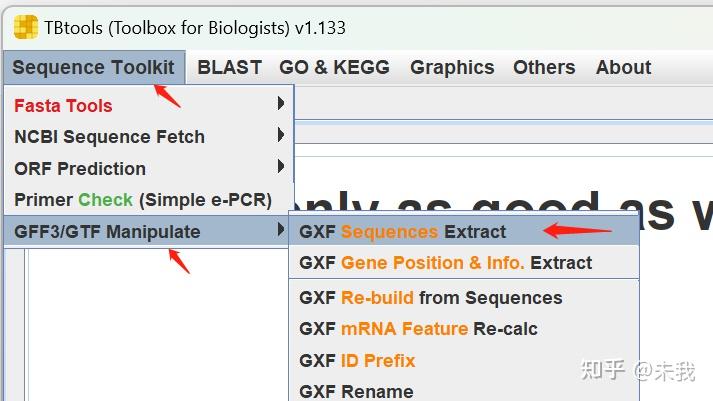The width and height of the screenshot is (713, 401).
Task: Click the TBtools app logo icon
Action: point(25,26)
